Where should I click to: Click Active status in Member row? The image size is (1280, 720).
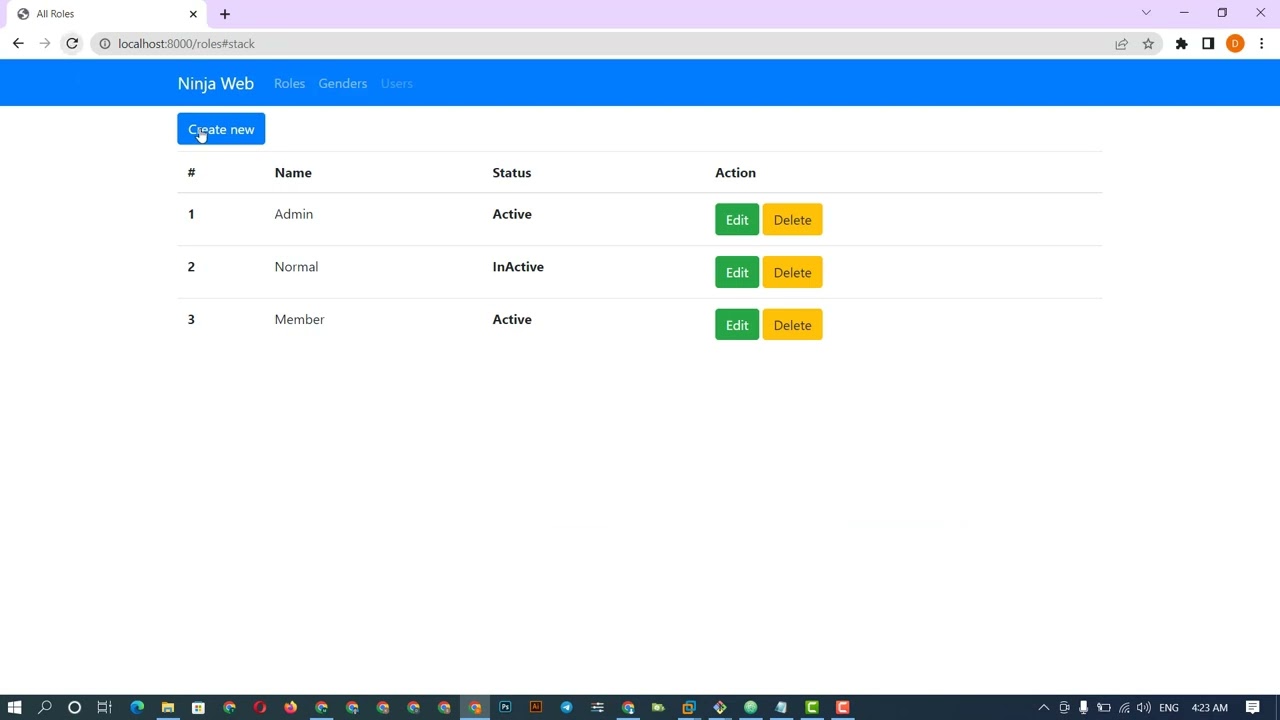(512, 319)
